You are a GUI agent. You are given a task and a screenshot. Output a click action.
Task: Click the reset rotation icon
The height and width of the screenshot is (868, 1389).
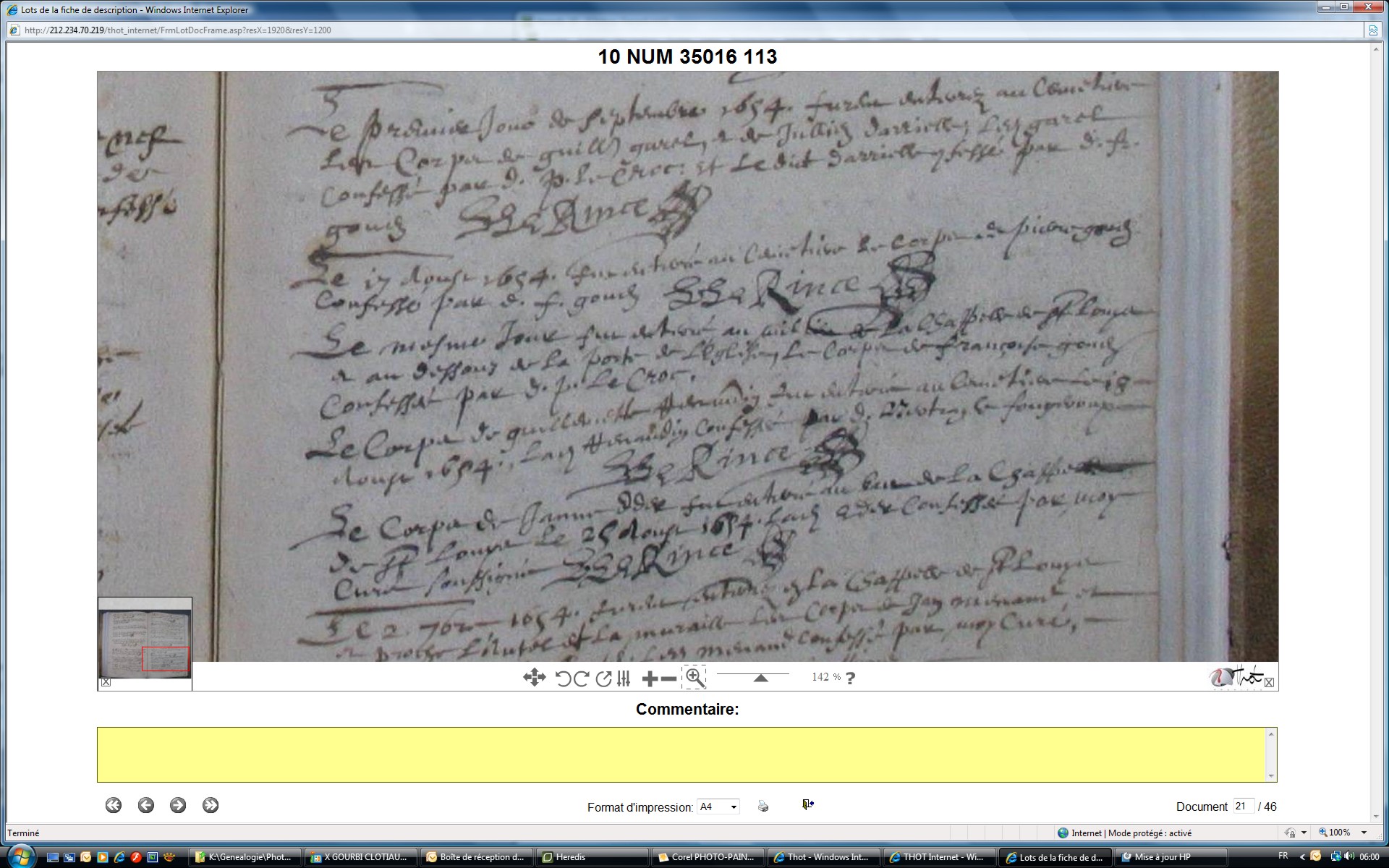click(x=603, y=678)
